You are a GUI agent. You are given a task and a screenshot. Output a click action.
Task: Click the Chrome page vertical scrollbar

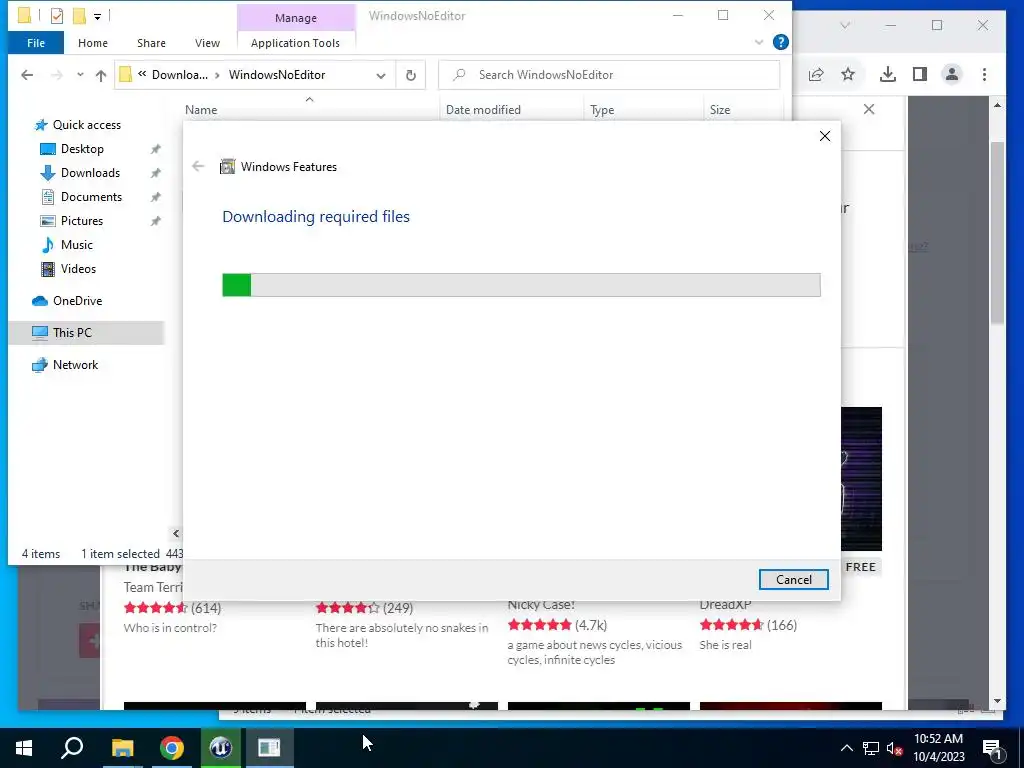point(997,232)
